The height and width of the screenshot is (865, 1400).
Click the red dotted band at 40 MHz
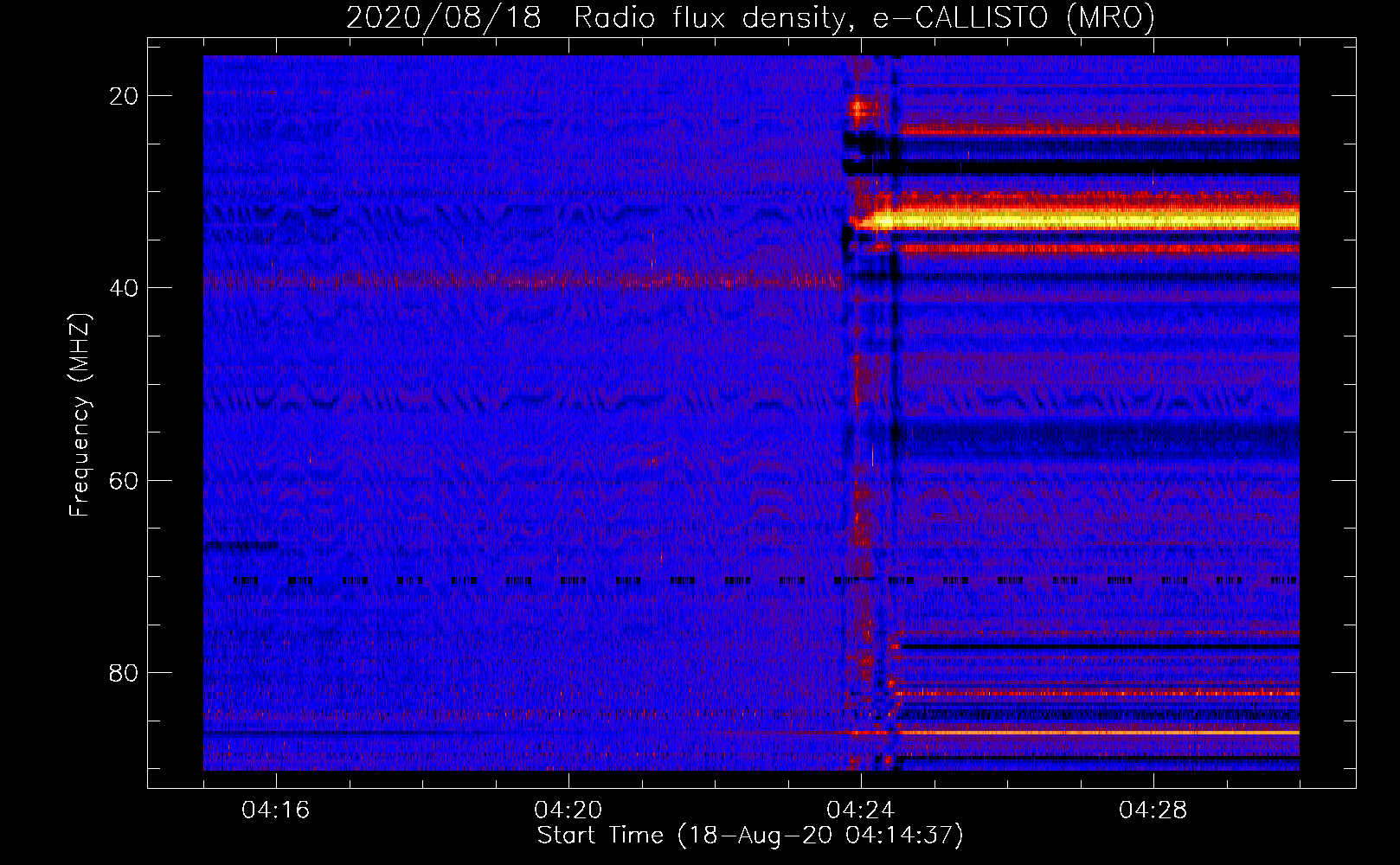522,279
